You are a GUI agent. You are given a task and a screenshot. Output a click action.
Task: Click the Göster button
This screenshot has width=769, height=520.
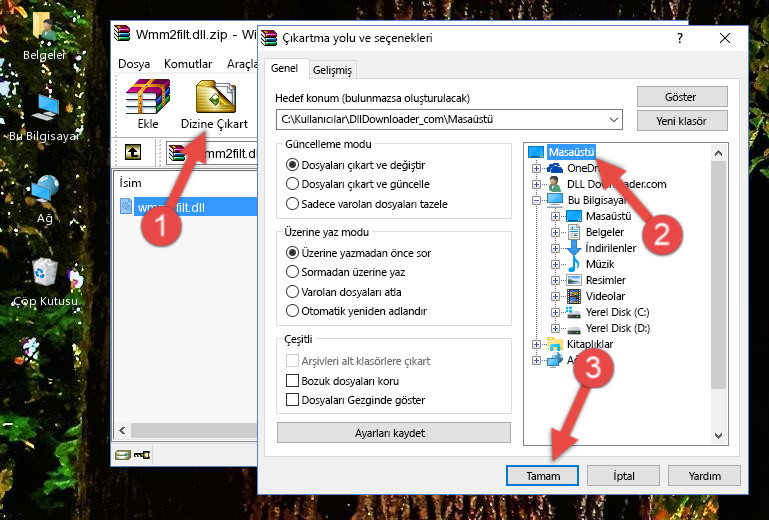coord(682,97)
